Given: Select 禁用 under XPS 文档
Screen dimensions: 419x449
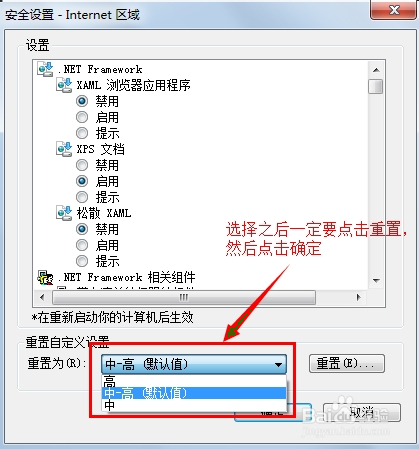Looking at the screenshot, I should click(x=82, y=165).
